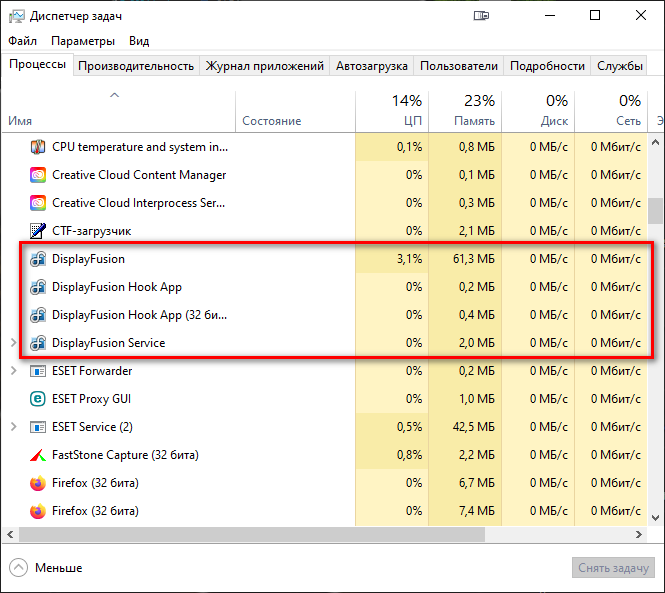665x593 pixels.
Task: Select the FastStone Capture (32 бита) name
Action: pyautogui.click(x=125, y=455)
